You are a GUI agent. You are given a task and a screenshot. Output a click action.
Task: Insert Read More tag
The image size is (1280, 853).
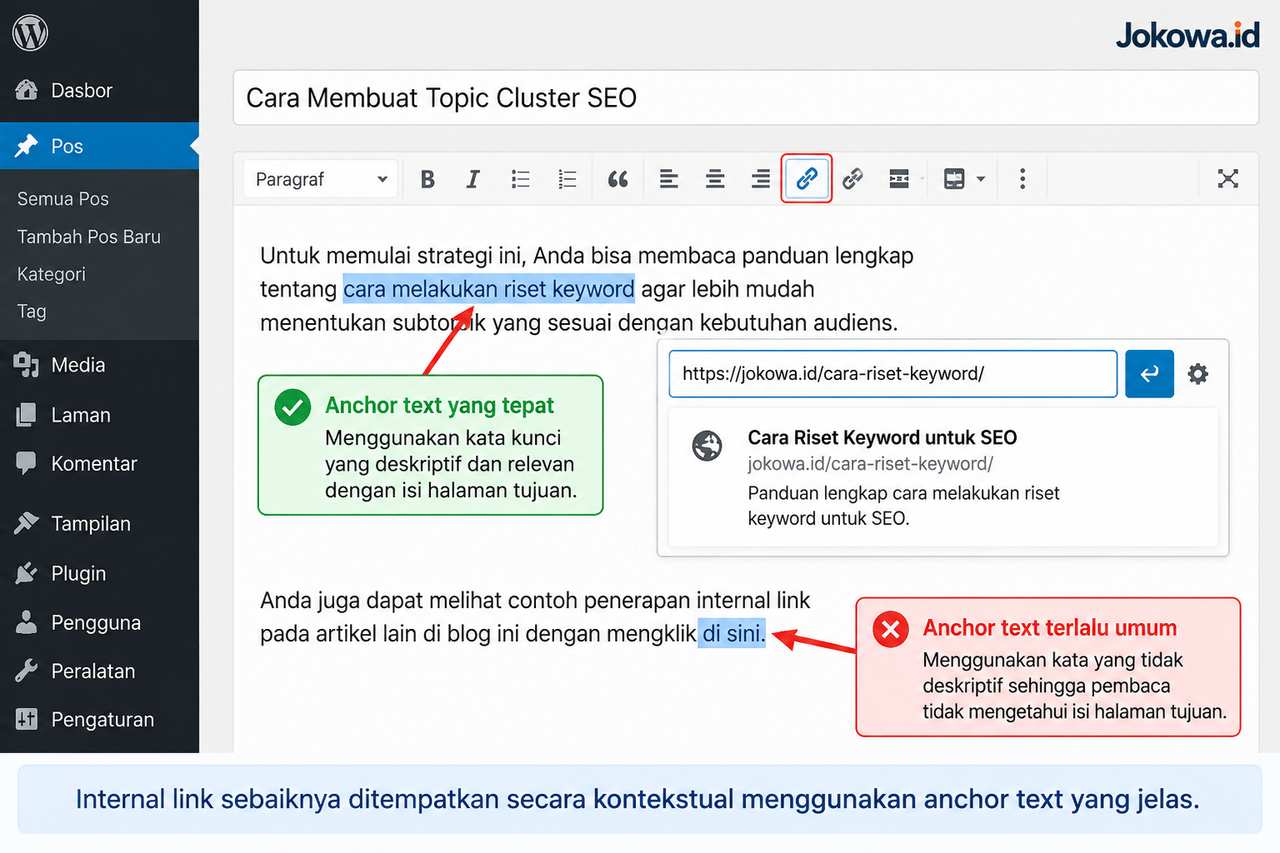(899, 179)
